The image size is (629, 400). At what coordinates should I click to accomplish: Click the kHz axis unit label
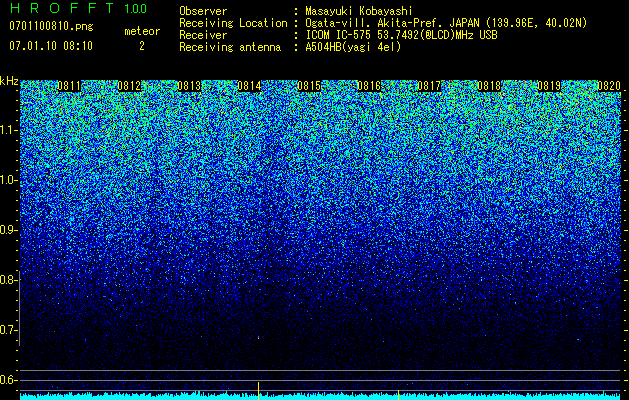(x=9, y=81)
